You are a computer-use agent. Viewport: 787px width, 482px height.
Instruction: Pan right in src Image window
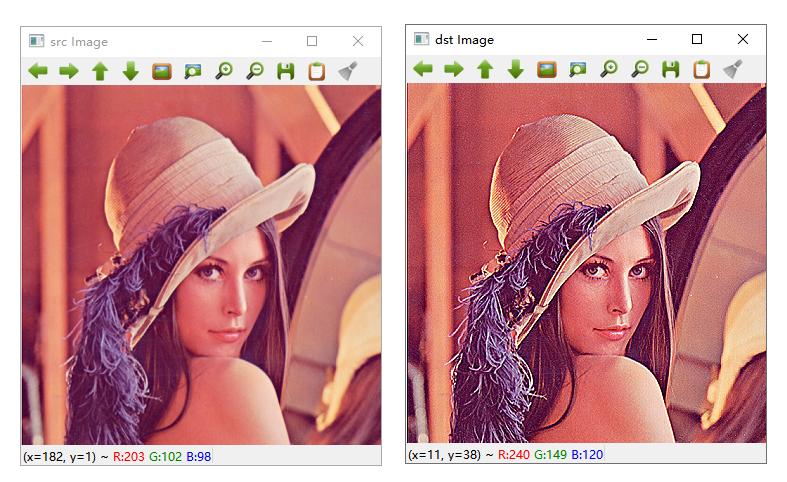coord(69,71)
